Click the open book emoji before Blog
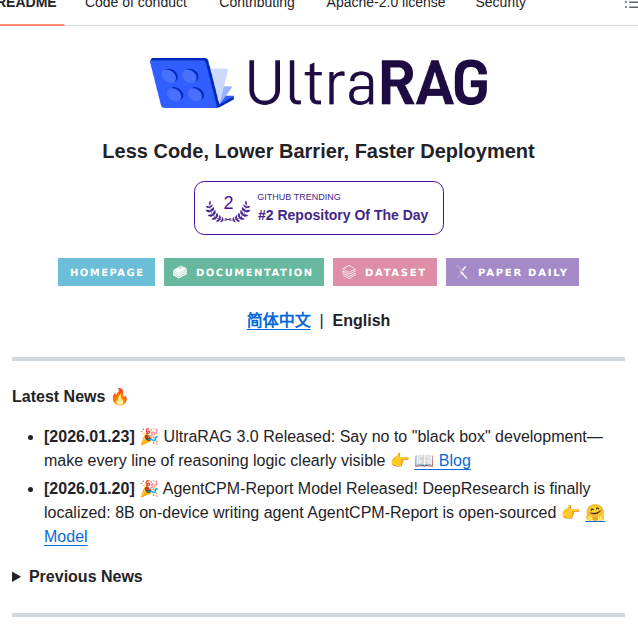Image resolution: width=638 pixels, height=638 pixels. click(x=424, y=461)
